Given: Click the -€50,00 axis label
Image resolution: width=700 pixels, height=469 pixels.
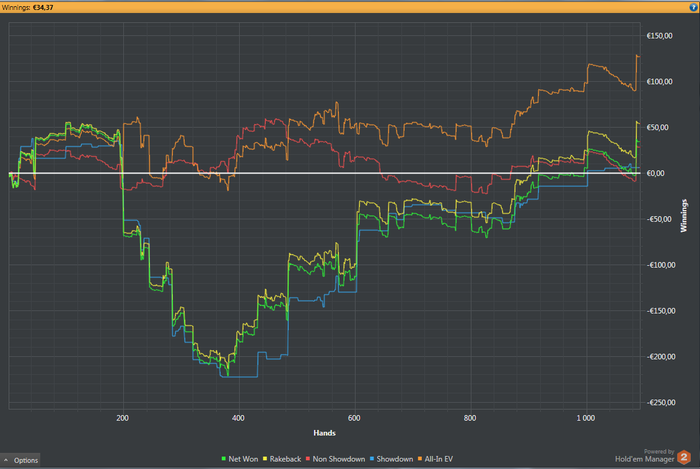Looking at the screenshot, I should pos(659,219).
